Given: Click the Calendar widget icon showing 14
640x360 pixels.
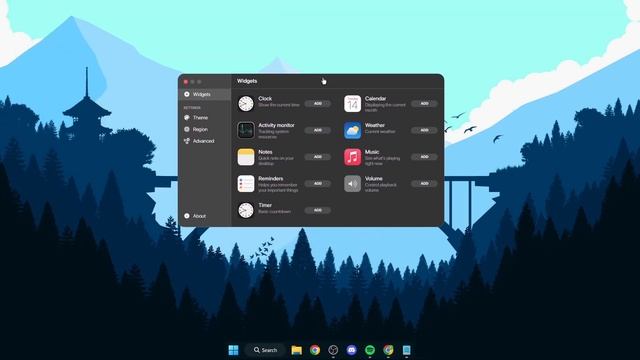Looking at the screenshot, I should click(352, 104).
